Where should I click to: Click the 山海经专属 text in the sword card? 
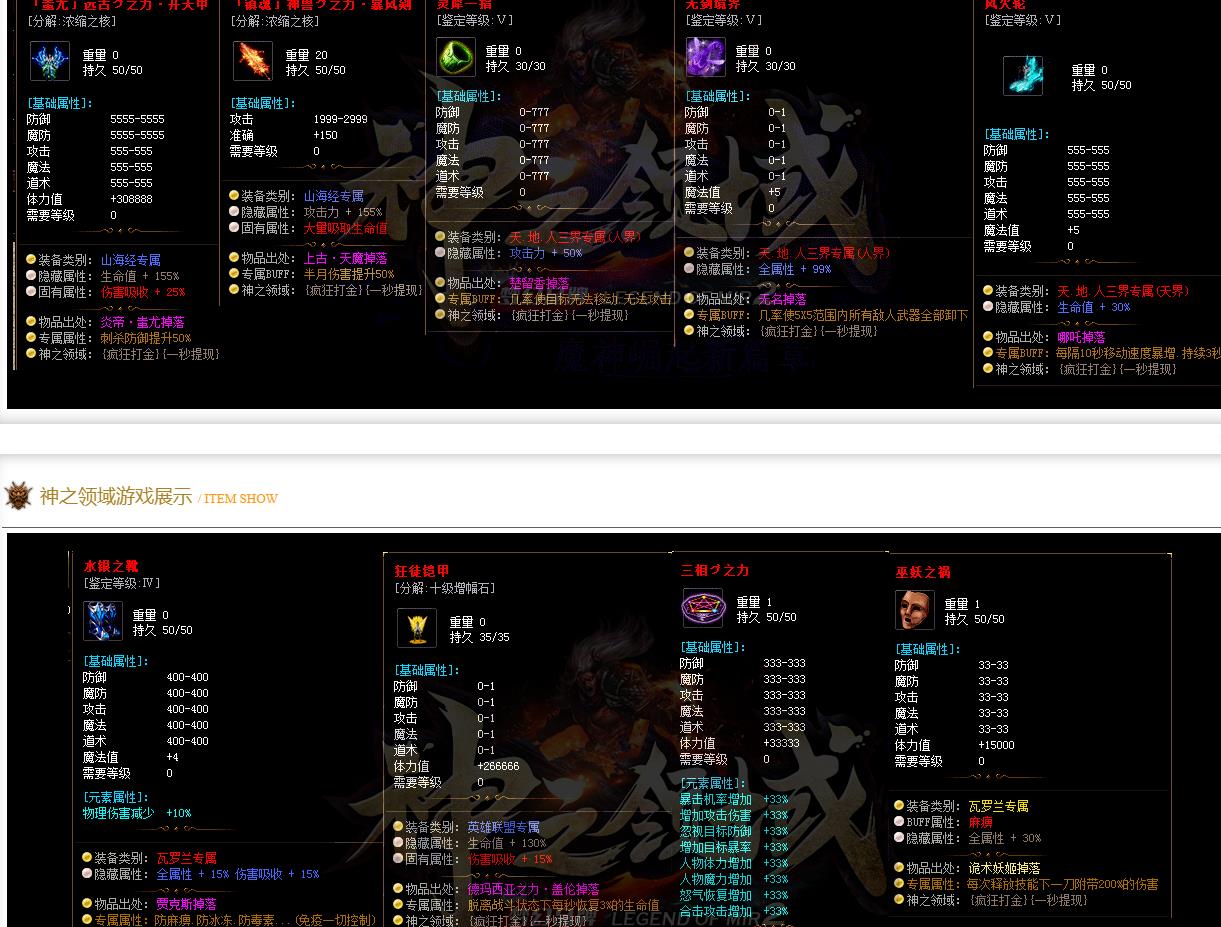334,197
